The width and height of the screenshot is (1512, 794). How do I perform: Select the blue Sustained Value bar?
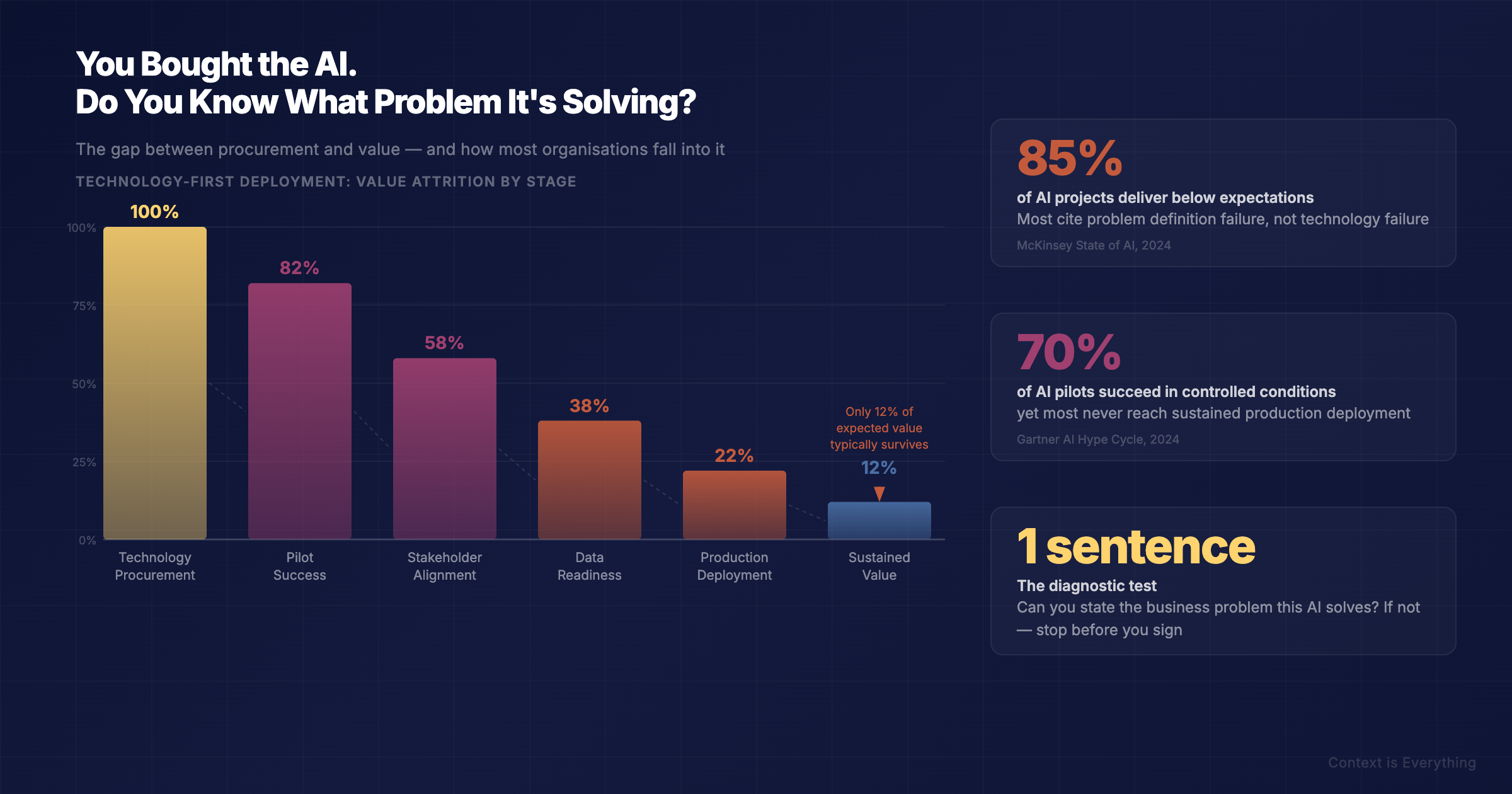(x=879, y=521)
